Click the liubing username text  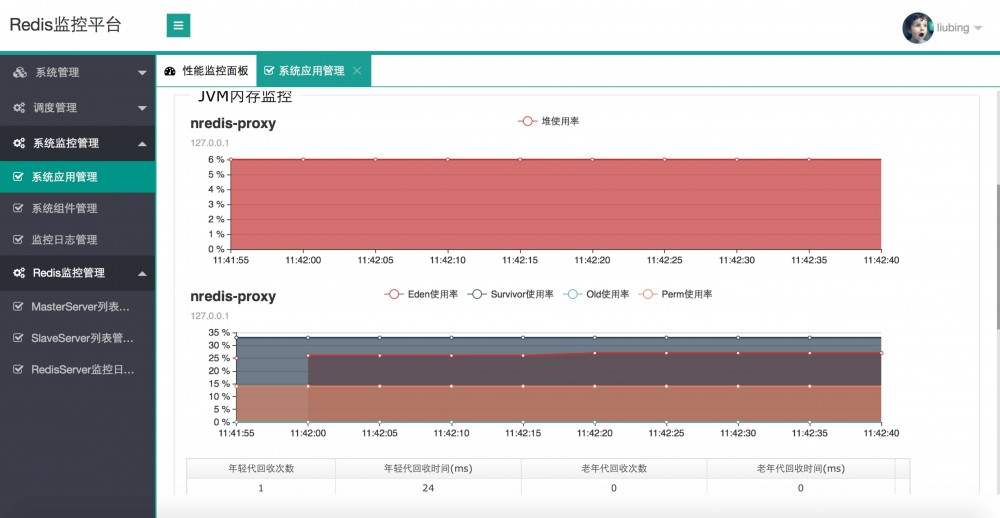pyautogui.click(x=953, y=28)
